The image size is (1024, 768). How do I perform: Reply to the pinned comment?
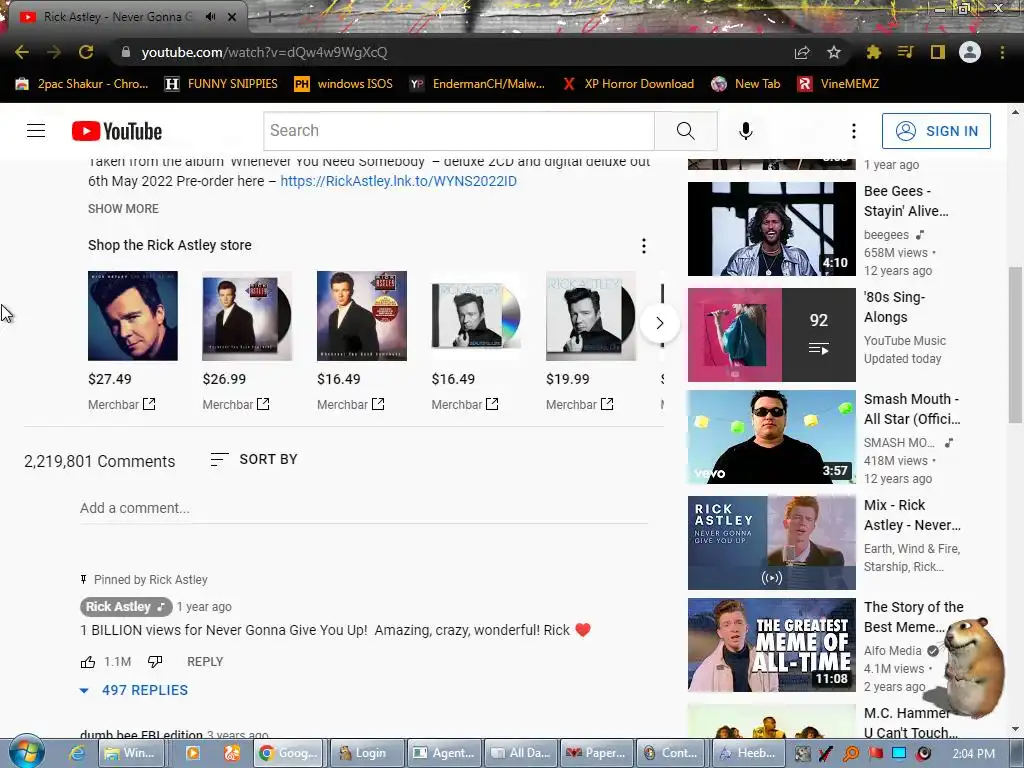click(x=205, y=662)
